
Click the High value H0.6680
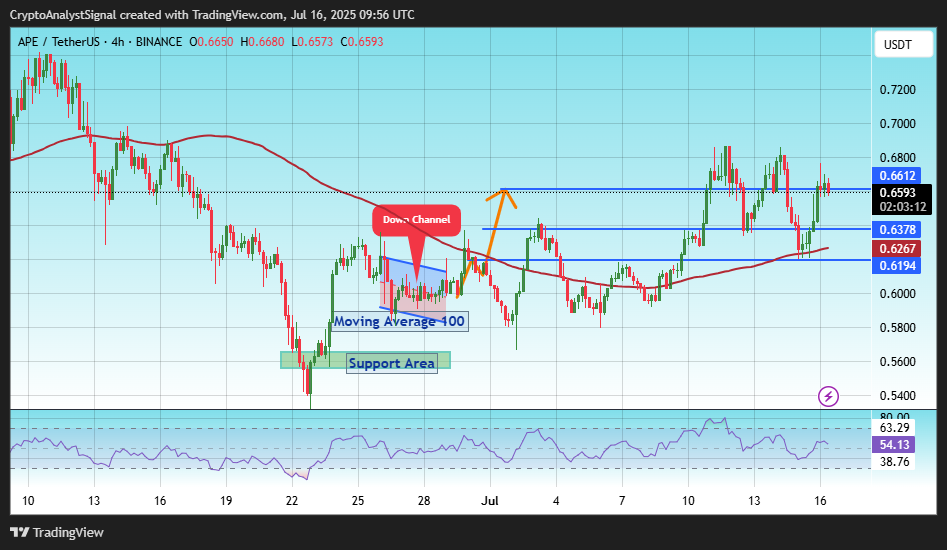pyautogui.click(x=262, y=42)
